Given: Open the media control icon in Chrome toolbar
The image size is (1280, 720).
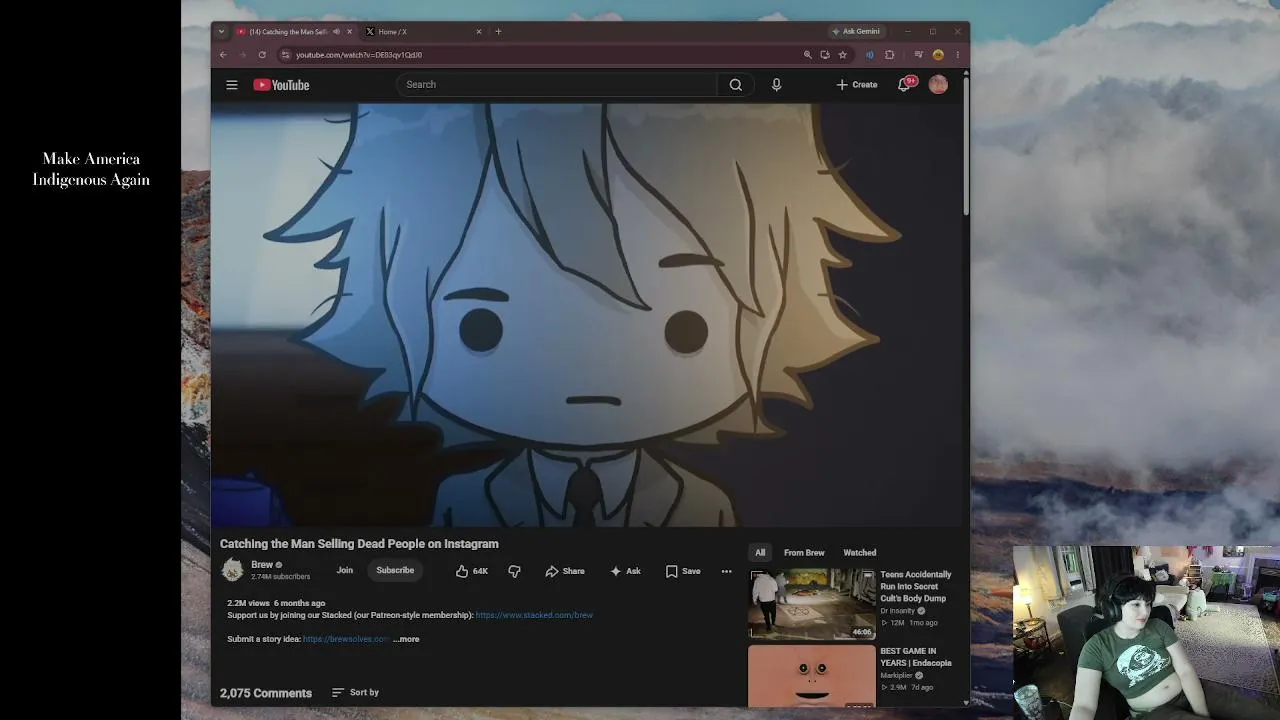Looking at the screenshot, I should (x=918, y=55).
